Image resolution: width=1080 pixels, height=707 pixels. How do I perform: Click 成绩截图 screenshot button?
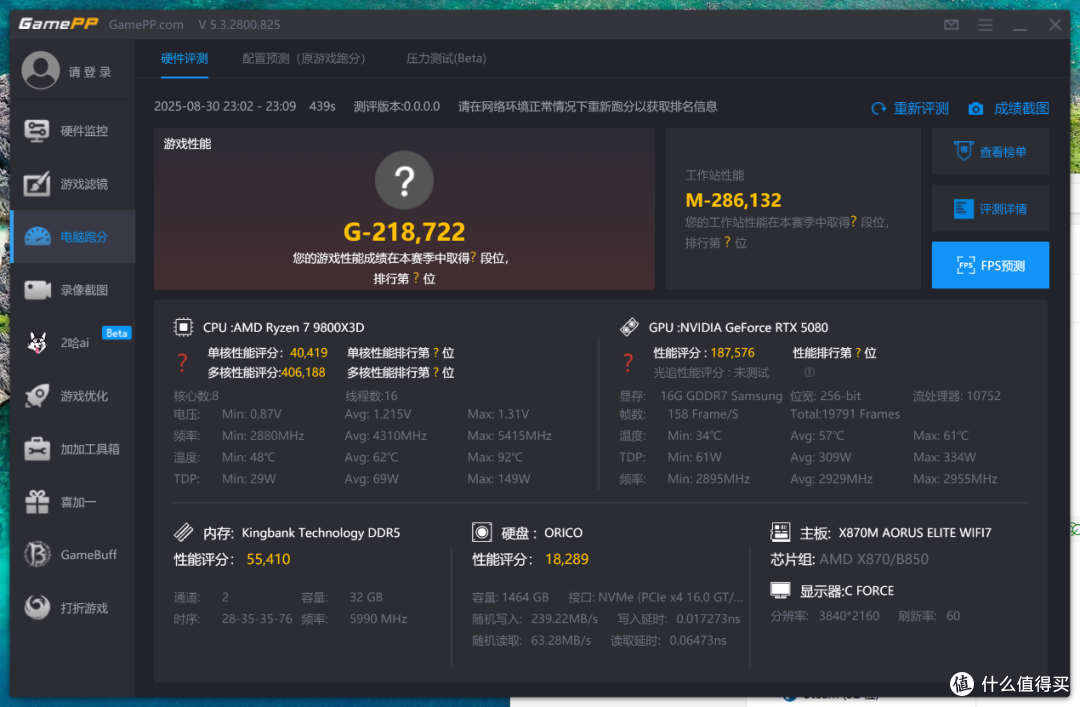(1008, 108)
